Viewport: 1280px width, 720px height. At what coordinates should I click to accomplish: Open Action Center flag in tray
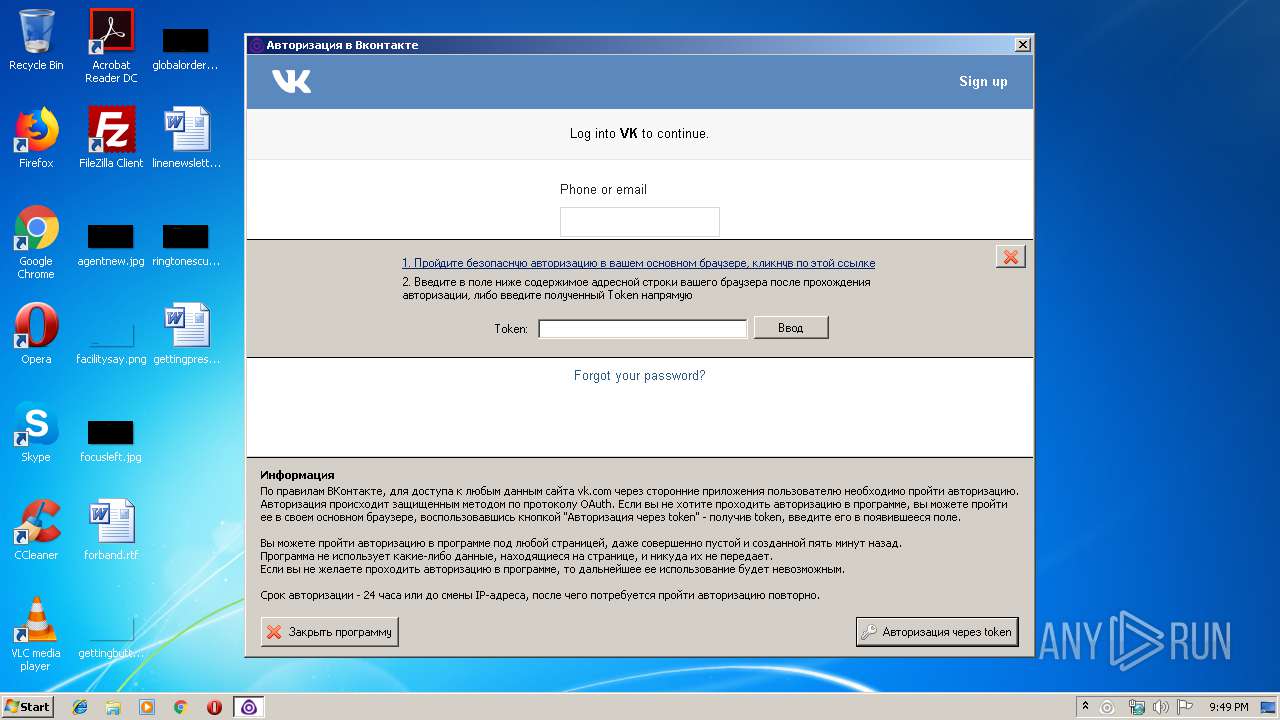[x=1185, y=707]
